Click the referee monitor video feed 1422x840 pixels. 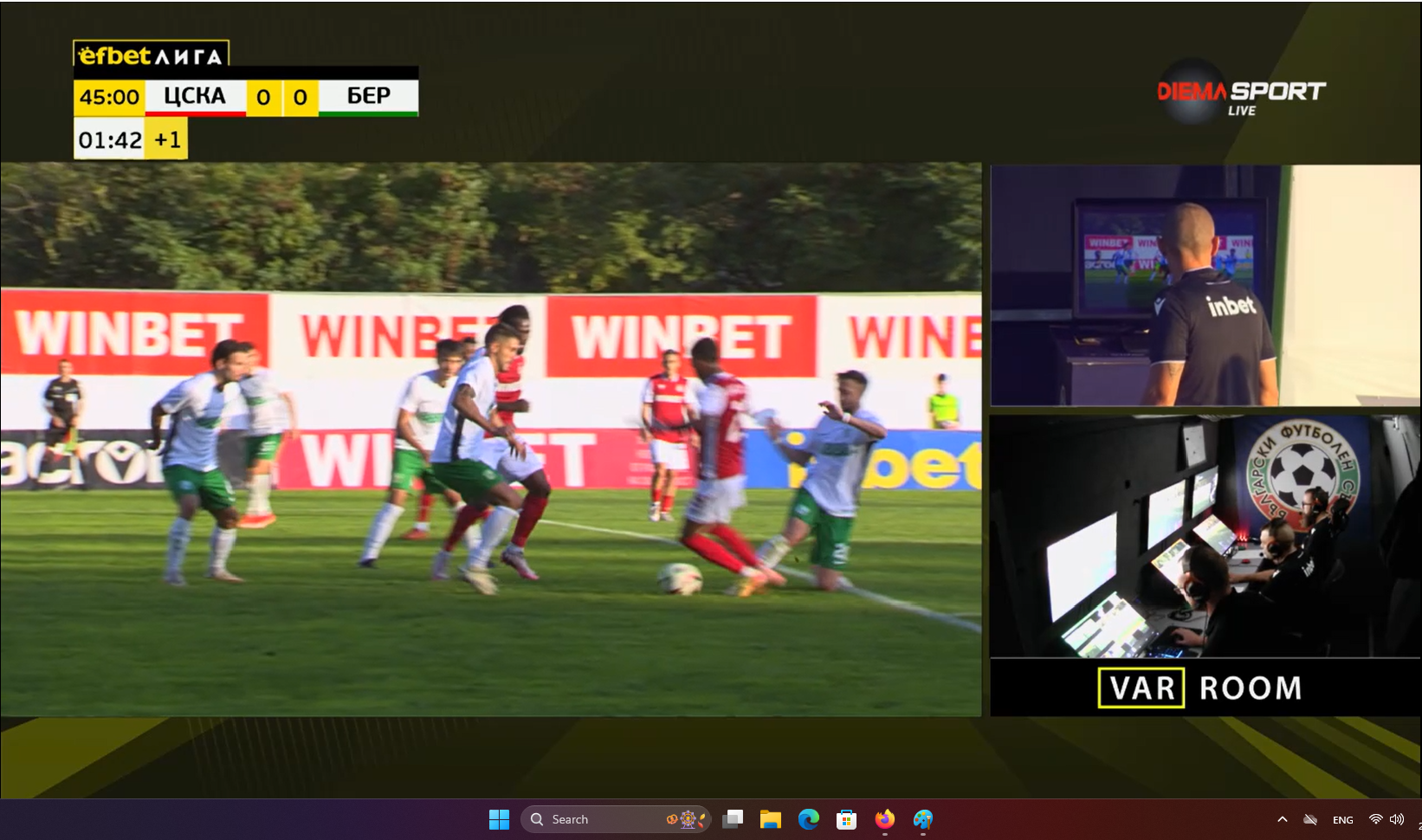(x=1205, y=286)
